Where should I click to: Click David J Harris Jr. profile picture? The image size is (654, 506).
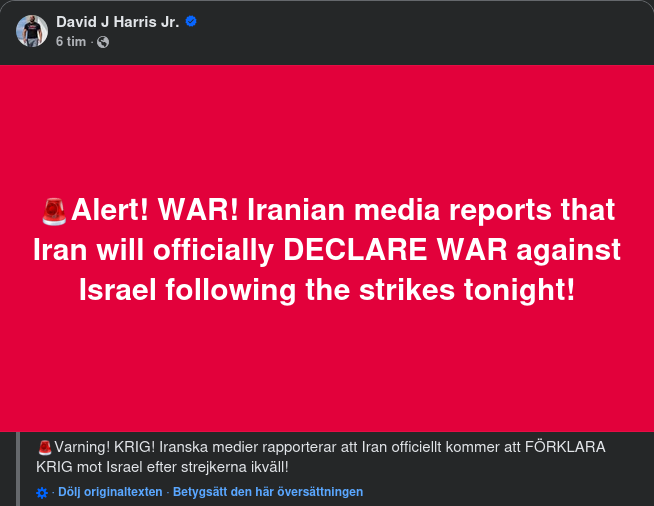[32, 31]
